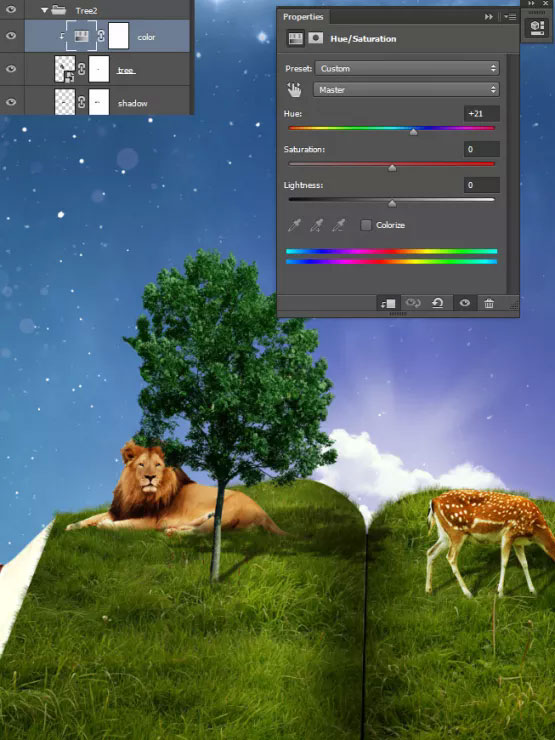The image size is (555, 740).
Task: Click the Hue label
Action: click(293, 114)
